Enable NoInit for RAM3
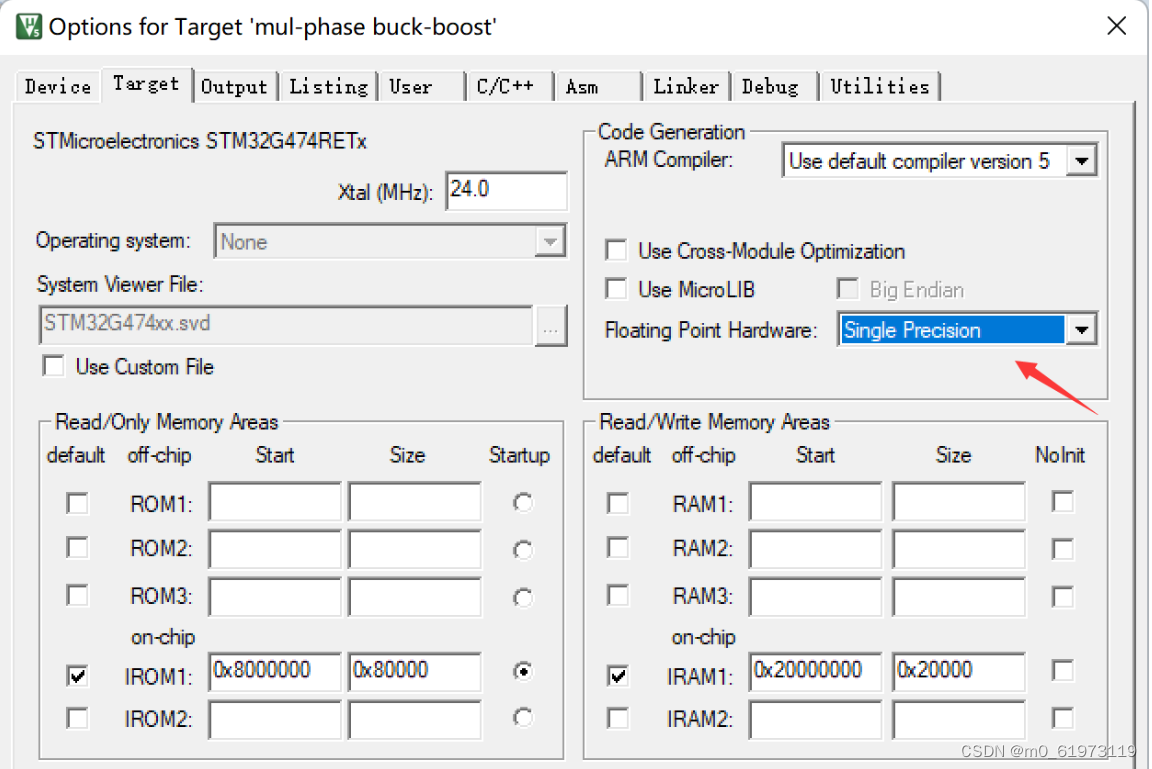 (1062, 596)
